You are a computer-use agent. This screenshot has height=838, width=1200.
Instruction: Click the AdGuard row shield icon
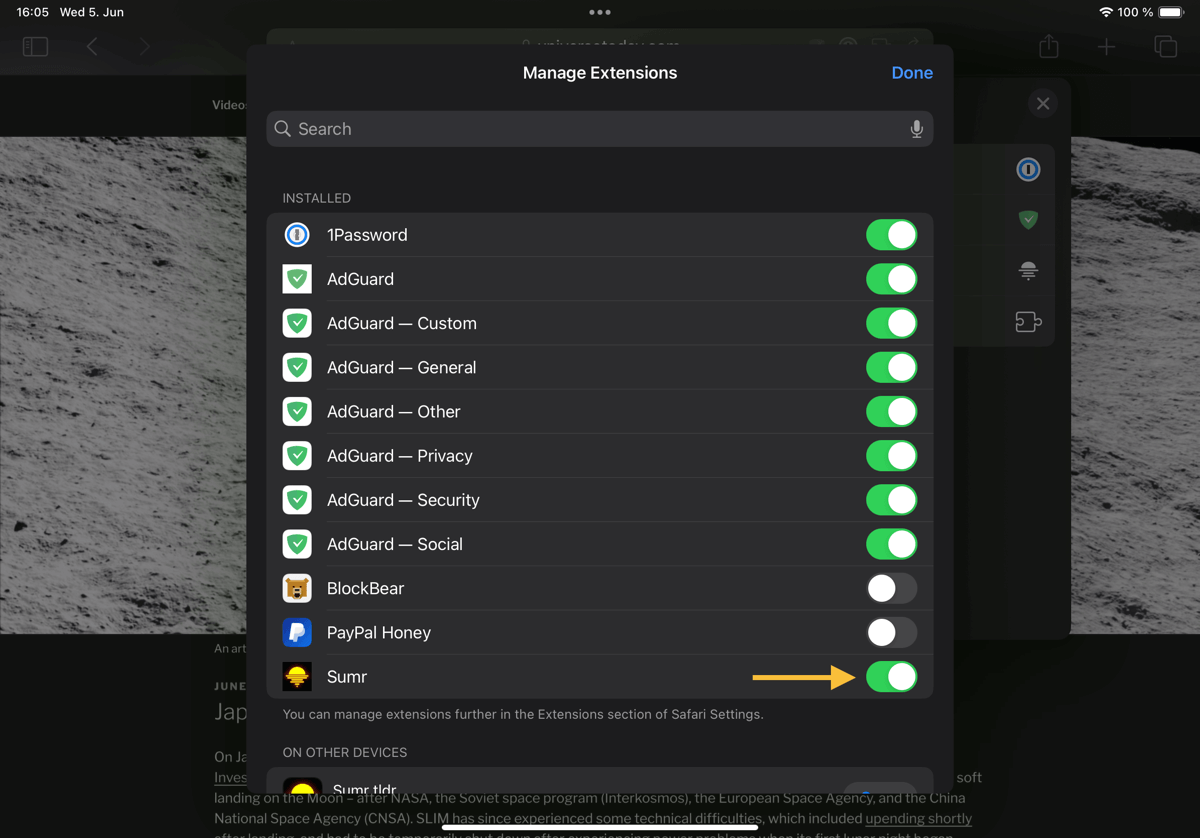(x=297, y=279)
